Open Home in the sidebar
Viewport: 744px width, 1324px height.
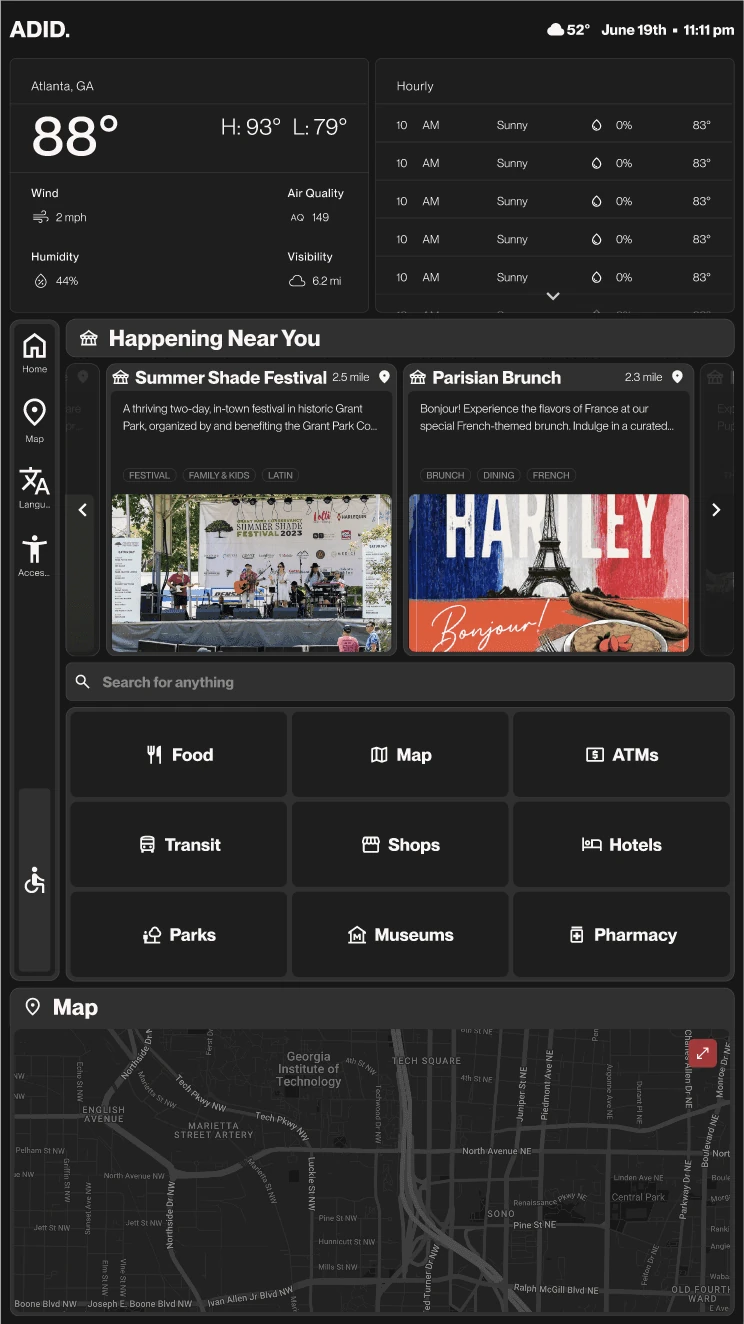[35, 353]
